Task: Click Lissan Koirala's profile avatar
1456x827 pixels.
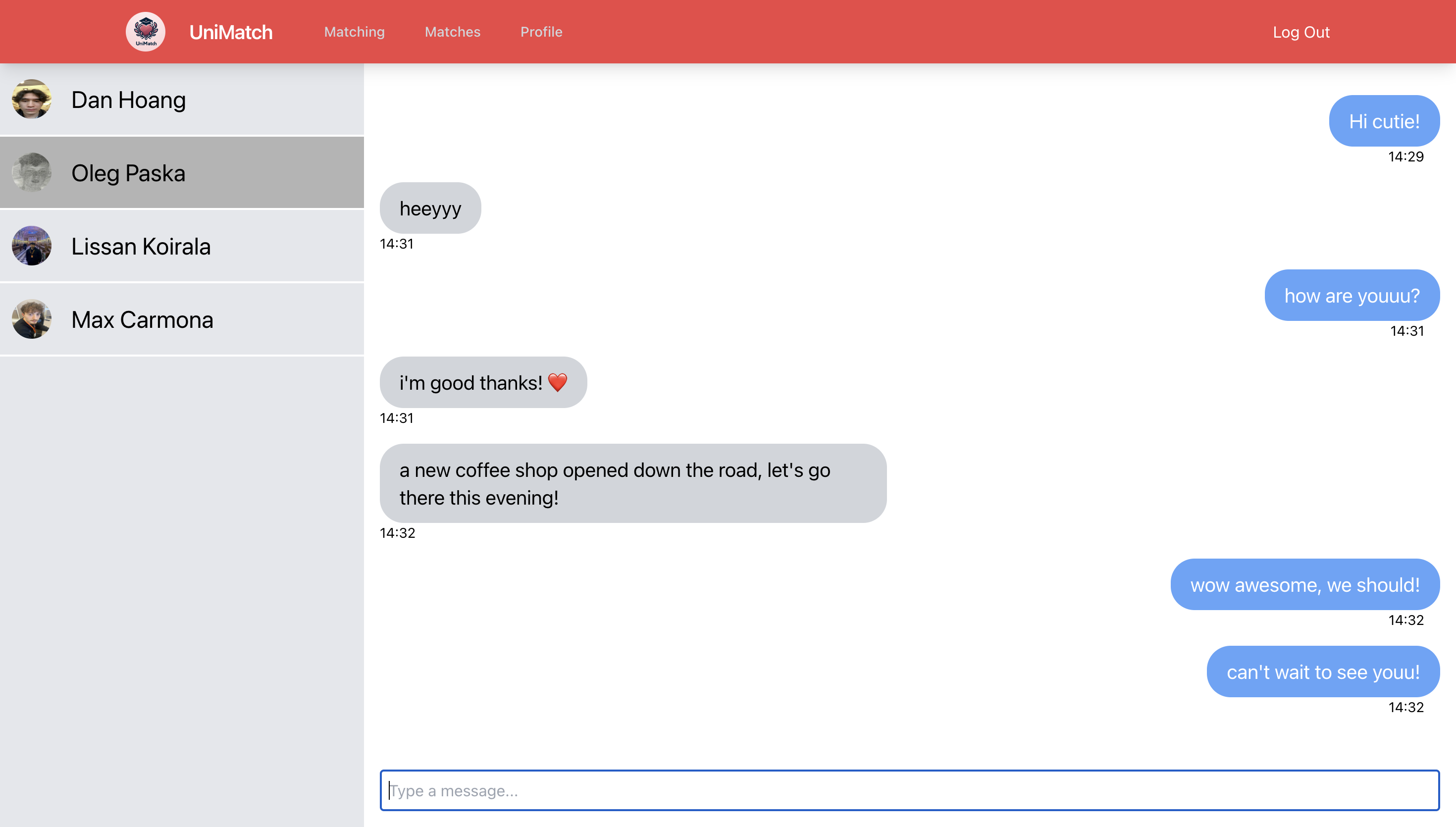Action: click(x=32, y=246)
